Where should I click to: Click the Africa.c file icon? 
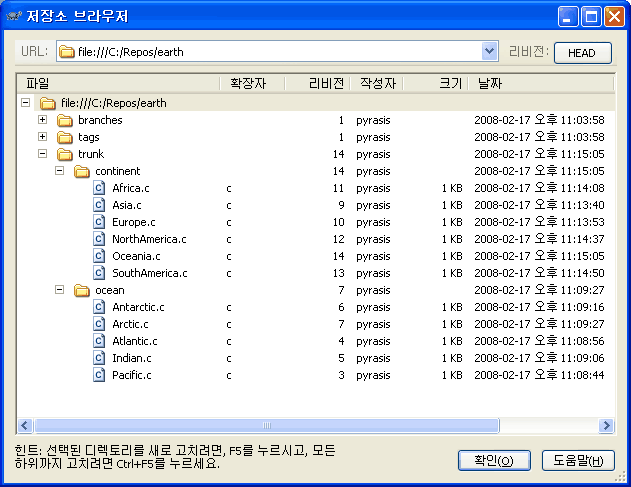tap(100, 188)
